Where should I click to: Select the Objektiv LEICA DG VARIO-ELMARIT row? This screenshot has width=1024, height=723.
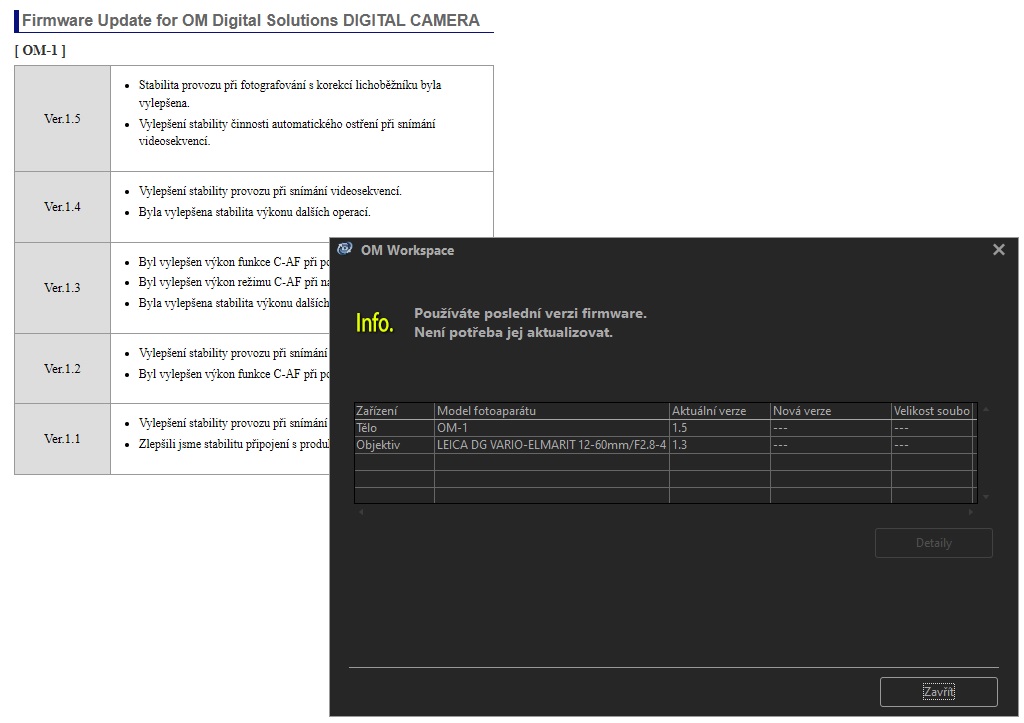[551, 445]
